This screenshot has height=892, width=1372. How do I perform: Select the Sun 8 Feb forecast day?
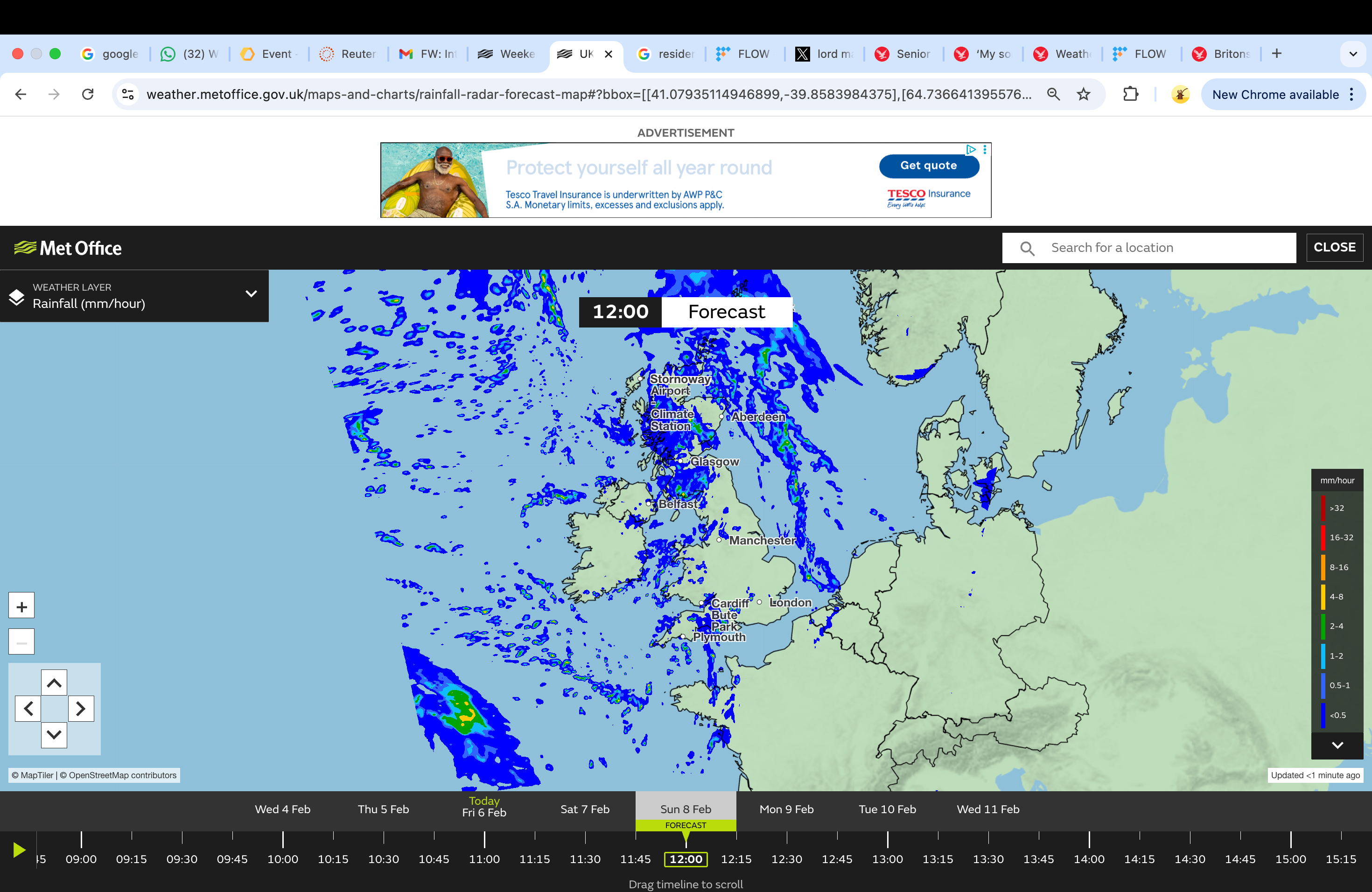(686, 809)
